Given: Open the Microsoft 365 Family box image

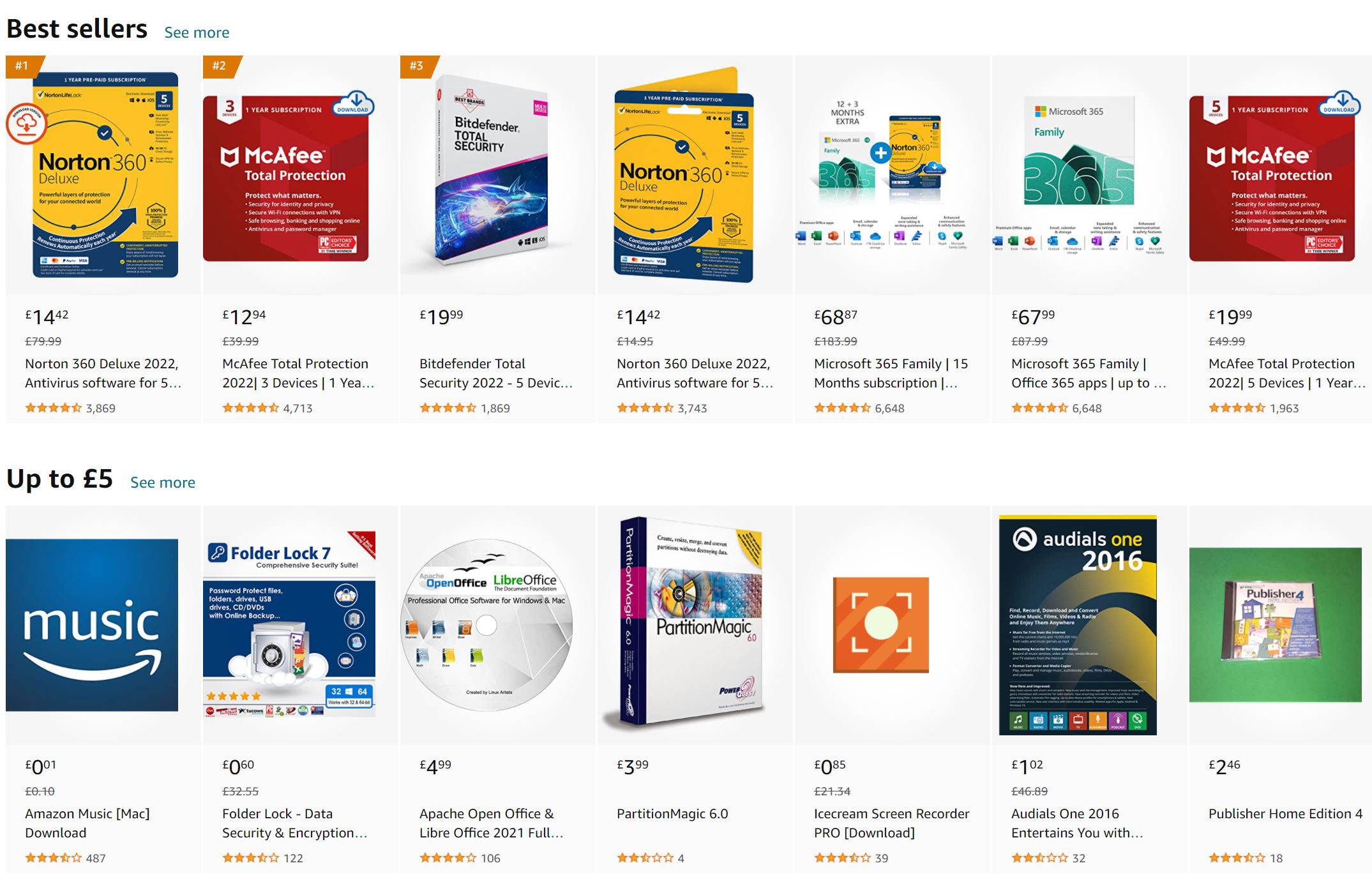Looking at the screenshot, I should (x=1079, y=175).
